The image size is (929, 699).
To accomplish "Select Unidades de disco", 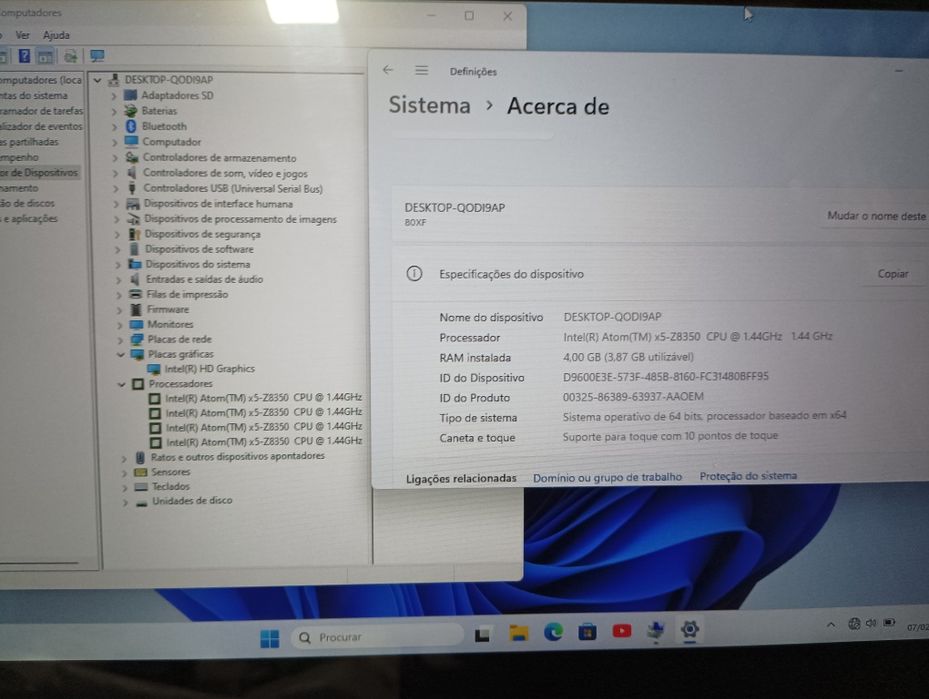I will point(192,501).
